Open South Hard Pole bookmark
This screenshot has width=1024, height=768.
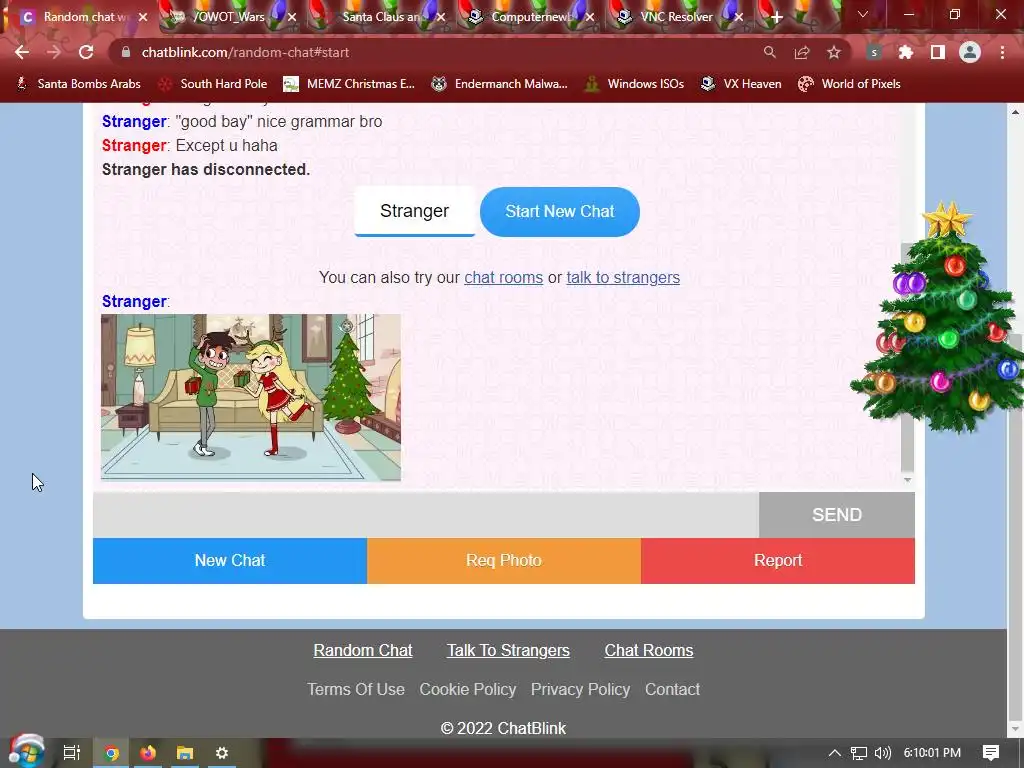214,84
